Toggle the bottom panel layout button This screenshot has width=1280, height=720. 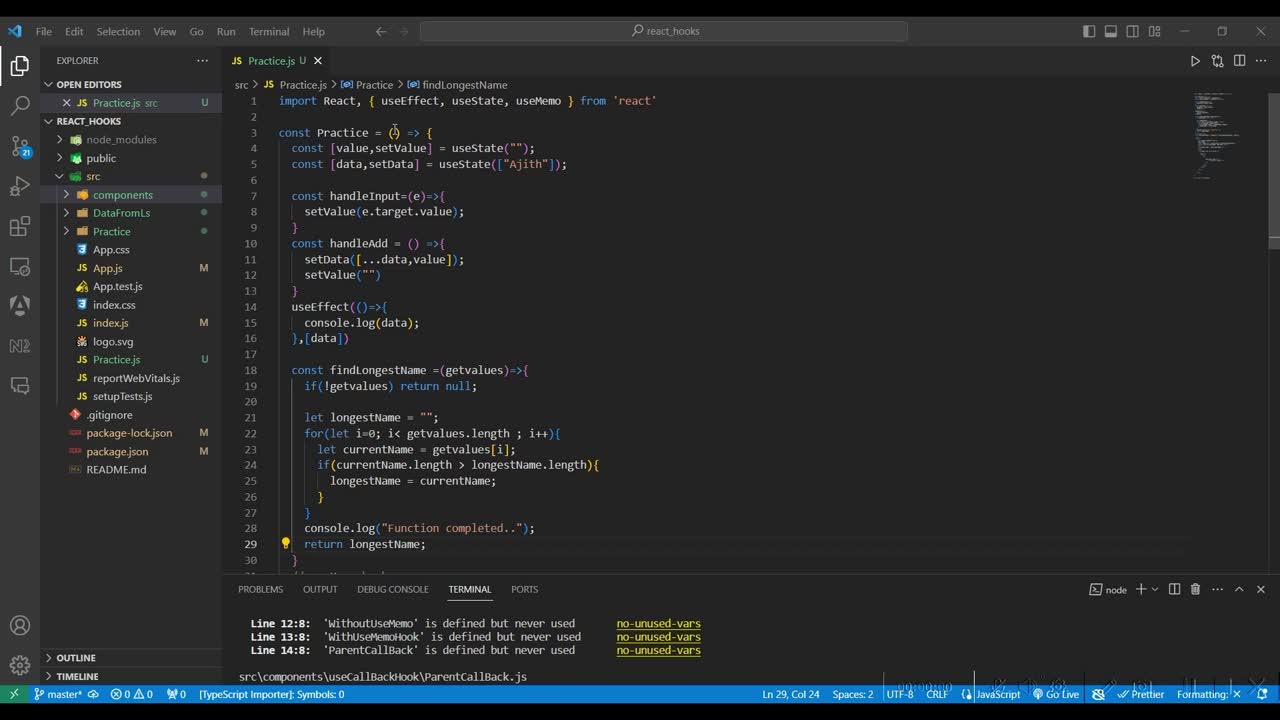1111,31
